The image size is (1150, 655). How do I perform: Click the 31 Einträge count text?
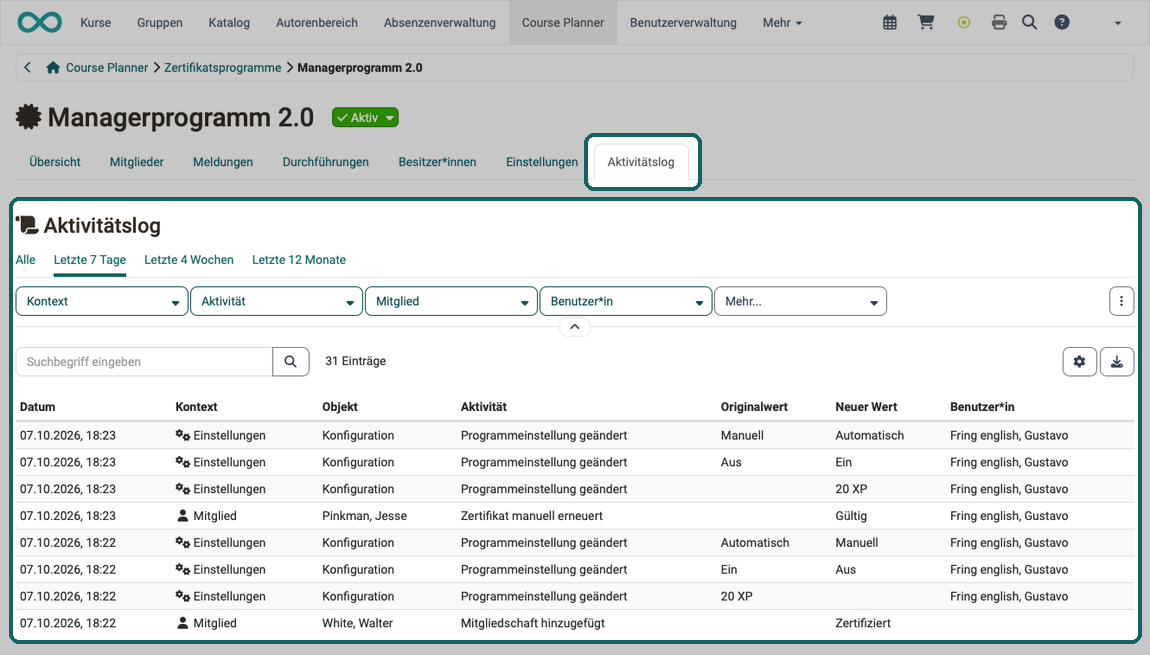pyautogui.click(x=355, y=361)
